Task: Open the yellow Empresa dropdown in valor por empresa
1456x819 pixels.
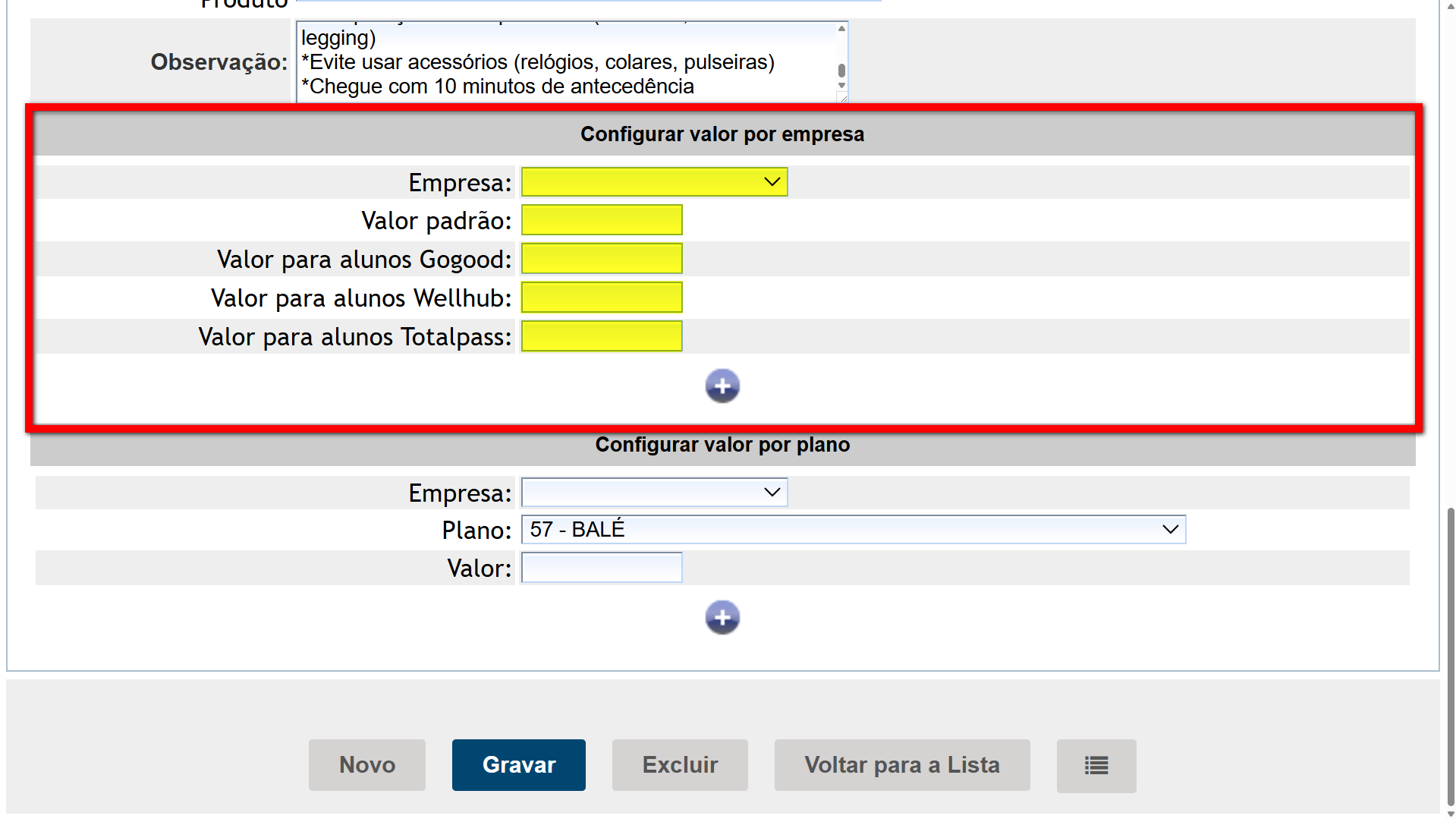Action: [654, 182]
